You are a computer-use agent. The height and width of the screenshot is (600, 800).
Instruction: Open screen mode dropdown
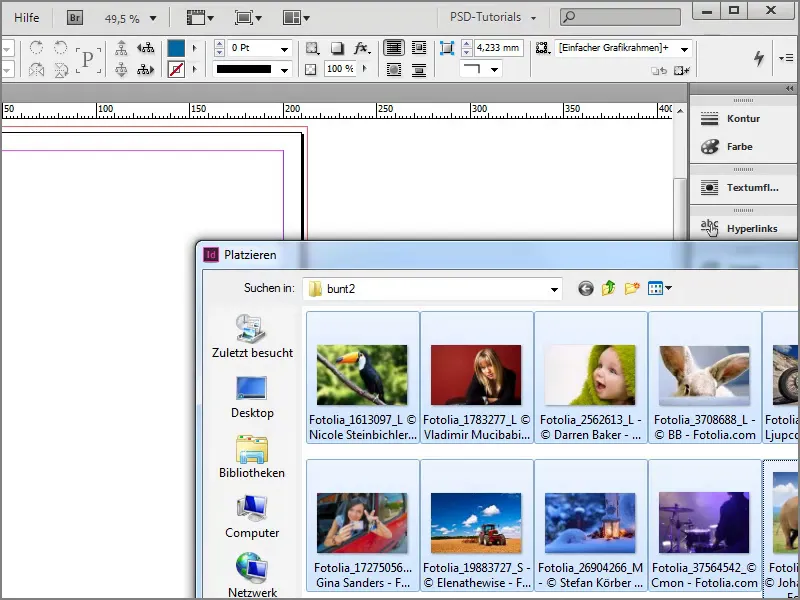(248, 18)
